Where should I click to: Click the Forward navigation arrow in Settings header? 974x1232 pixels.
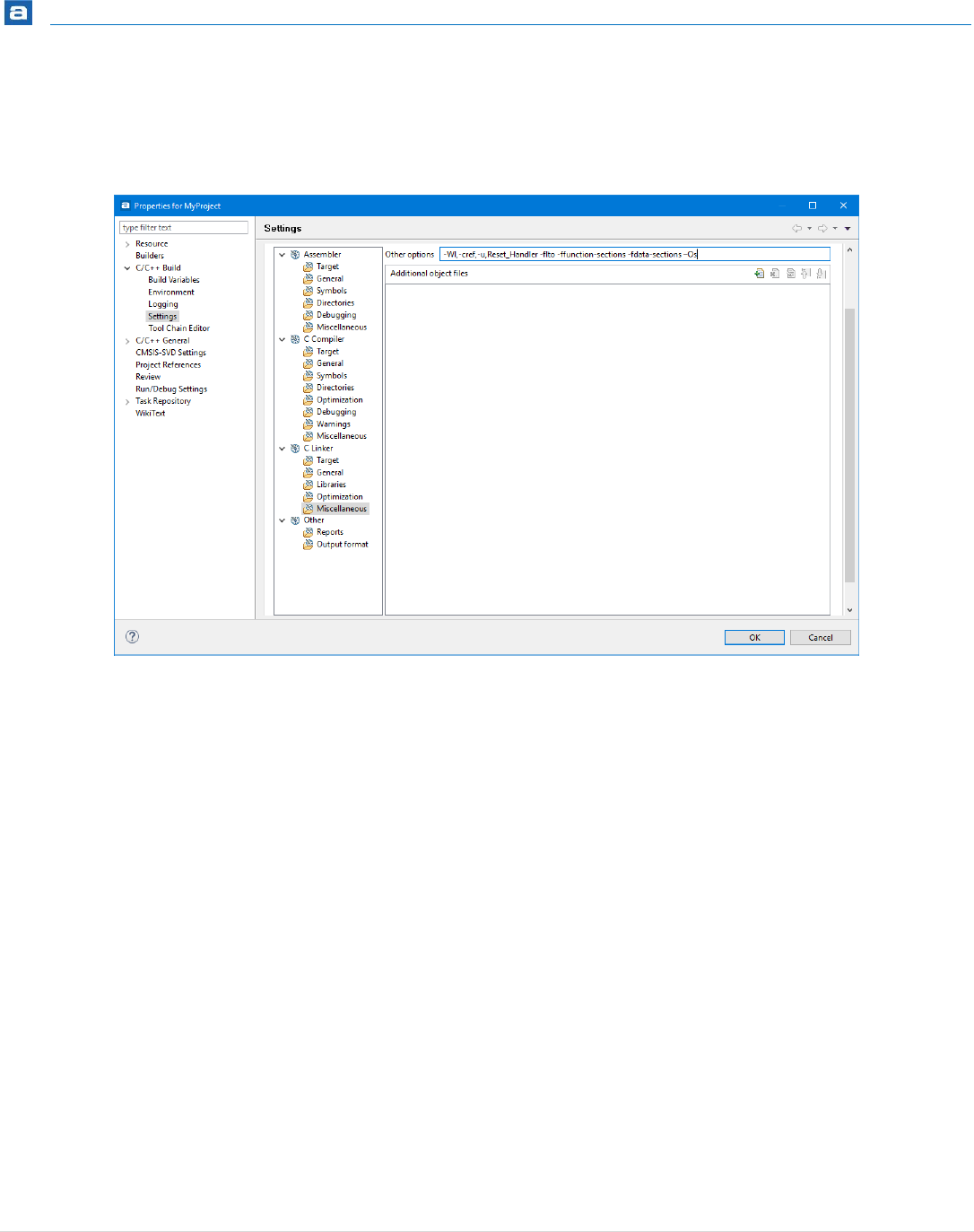pyautogui.click(x=822, y=228)
